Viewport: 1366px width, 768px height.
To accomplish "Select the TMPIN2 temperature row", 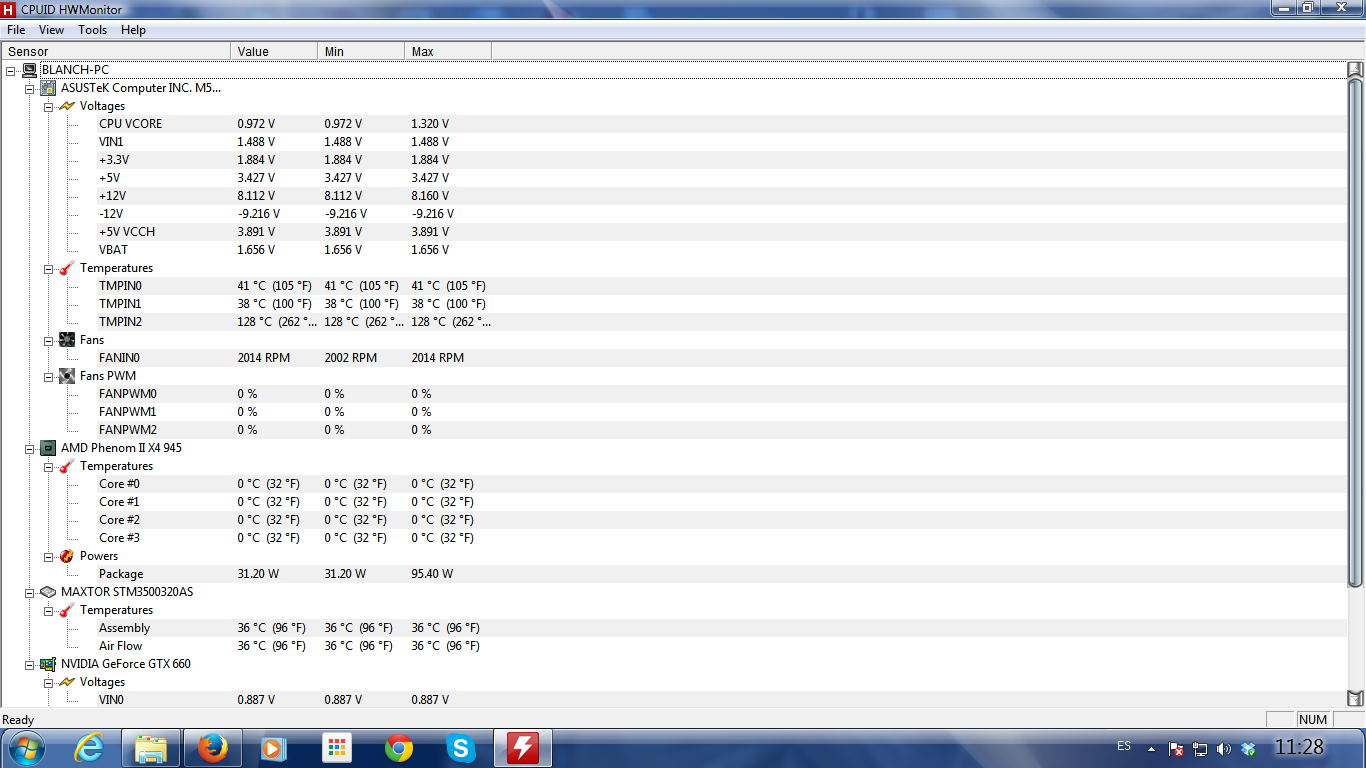I will pos(673,322).
